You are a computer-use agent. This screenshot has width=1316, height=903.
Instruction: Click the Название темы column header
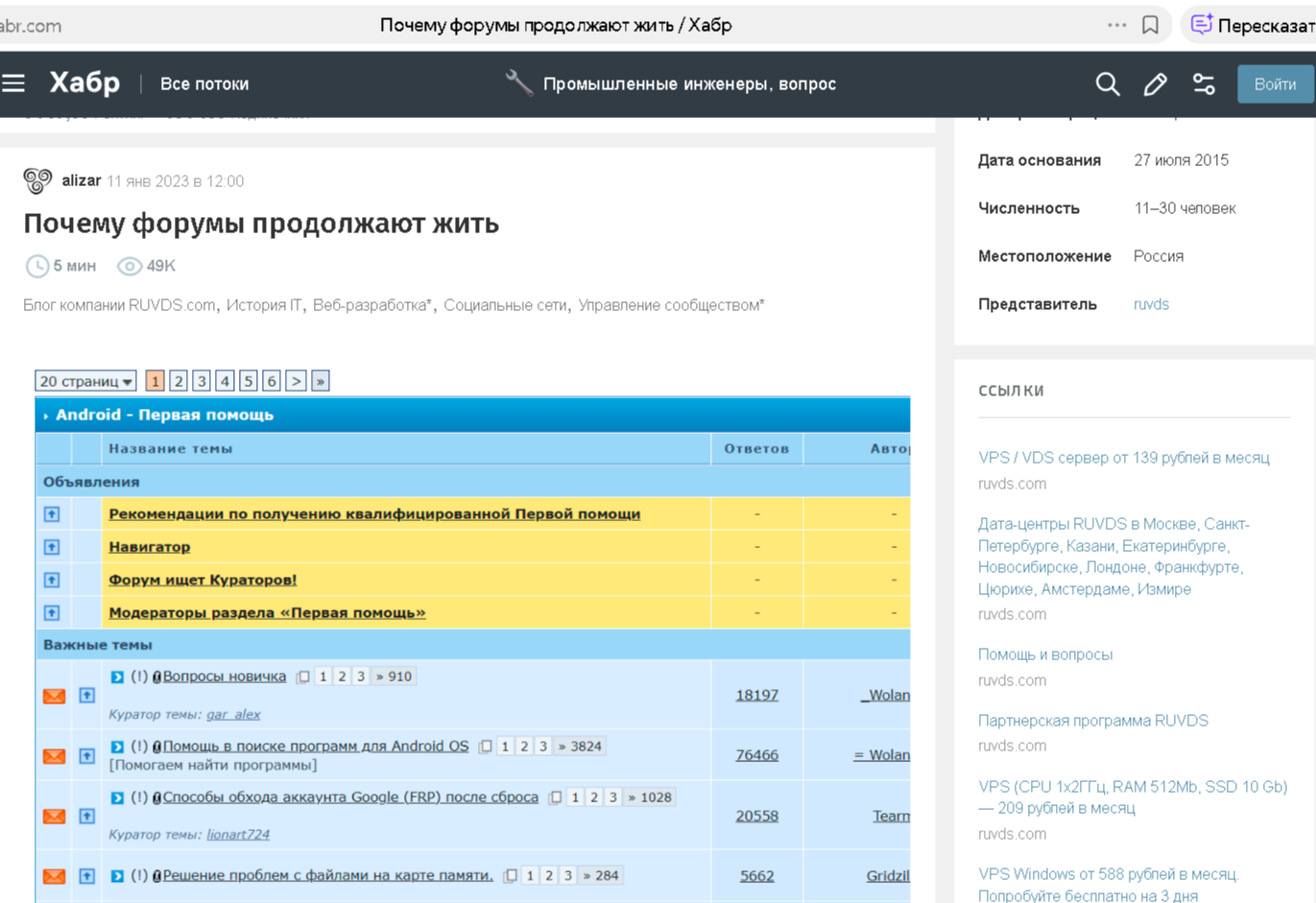coord(171,448)
